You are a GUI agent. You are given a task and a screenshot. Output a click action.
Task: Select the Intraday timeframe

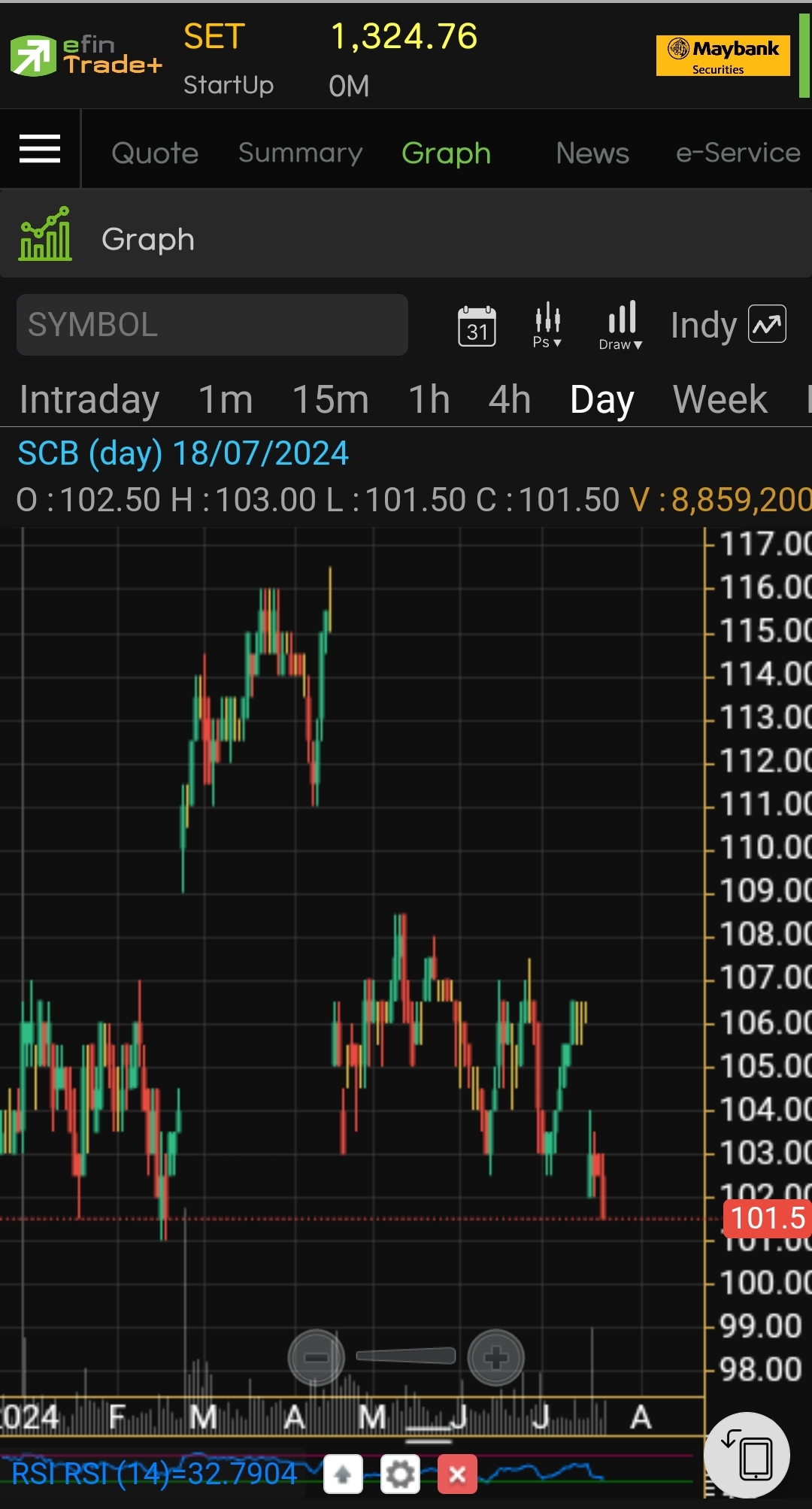89,399
